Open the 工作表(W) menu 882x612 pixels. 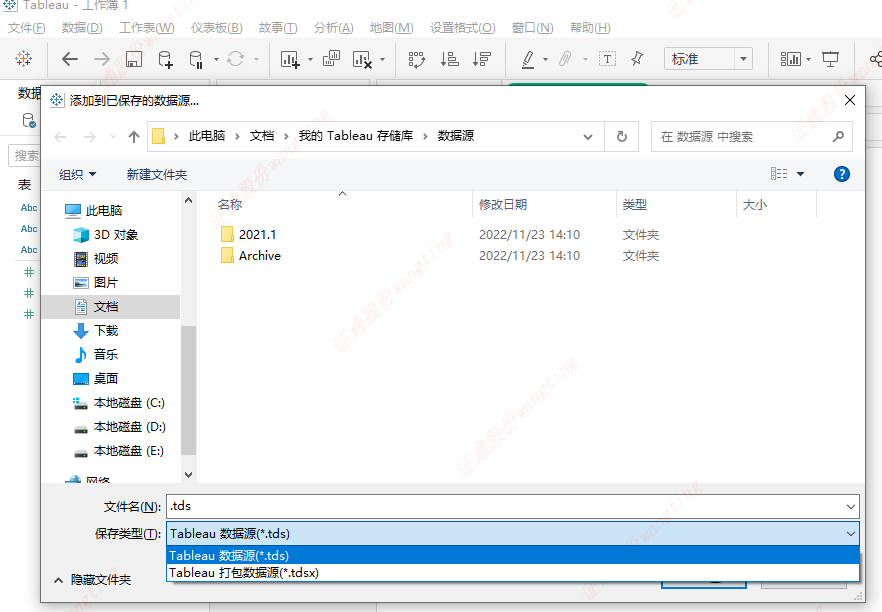click(x=147, y=28)
